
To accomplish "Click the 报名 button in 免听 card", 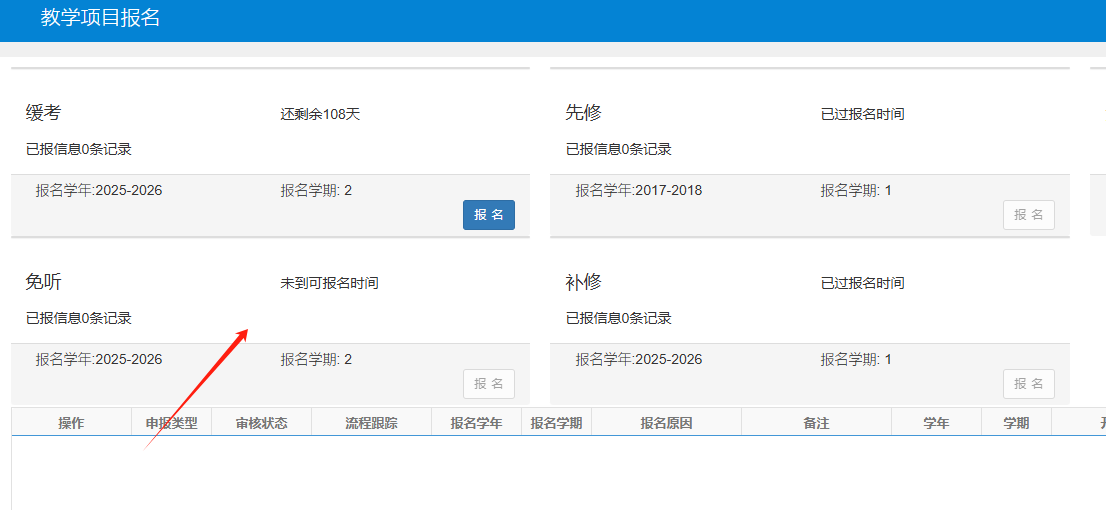I will (488, 384).
